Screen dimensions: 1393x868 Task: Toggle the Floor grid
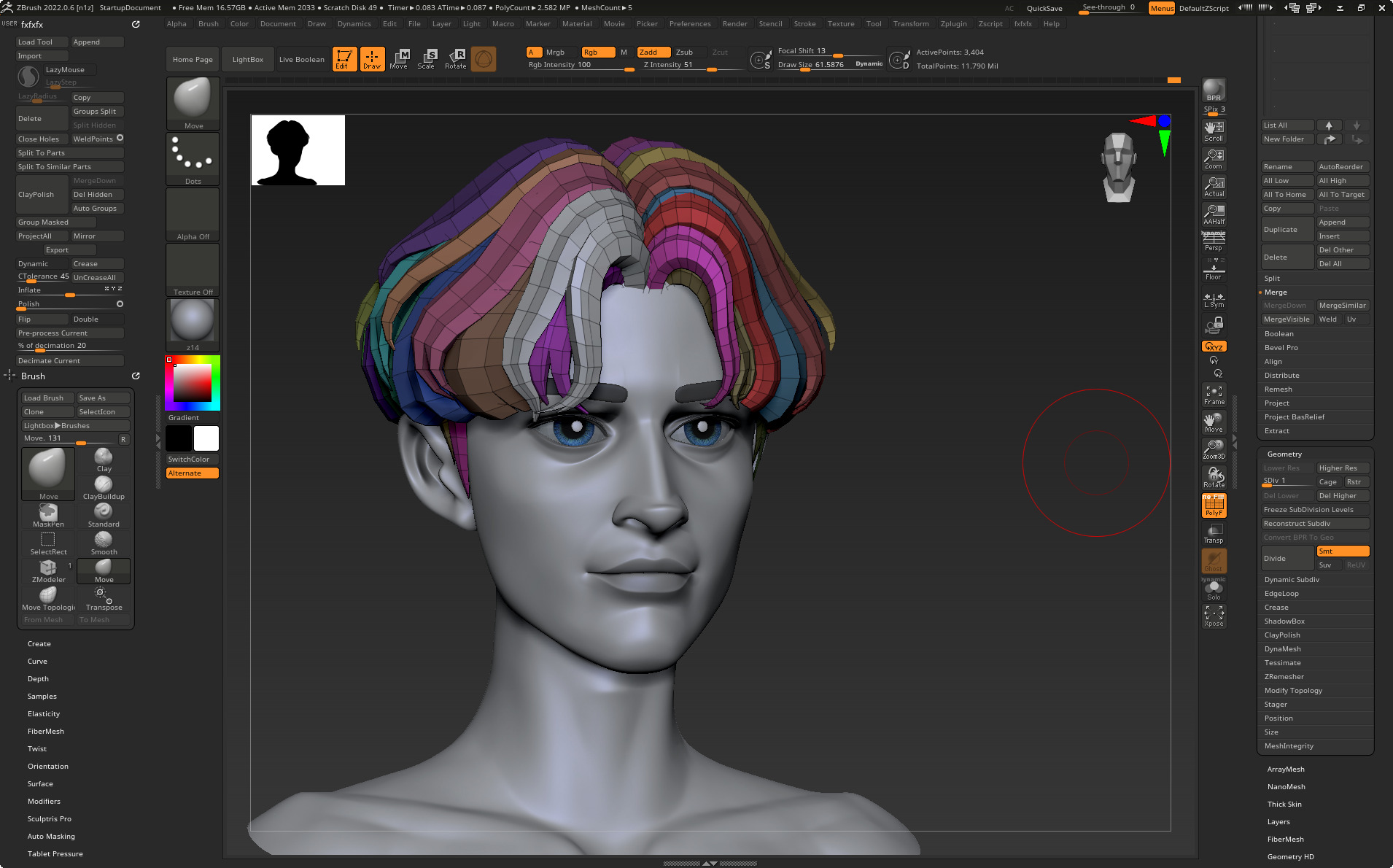(x=1214, y=269)
